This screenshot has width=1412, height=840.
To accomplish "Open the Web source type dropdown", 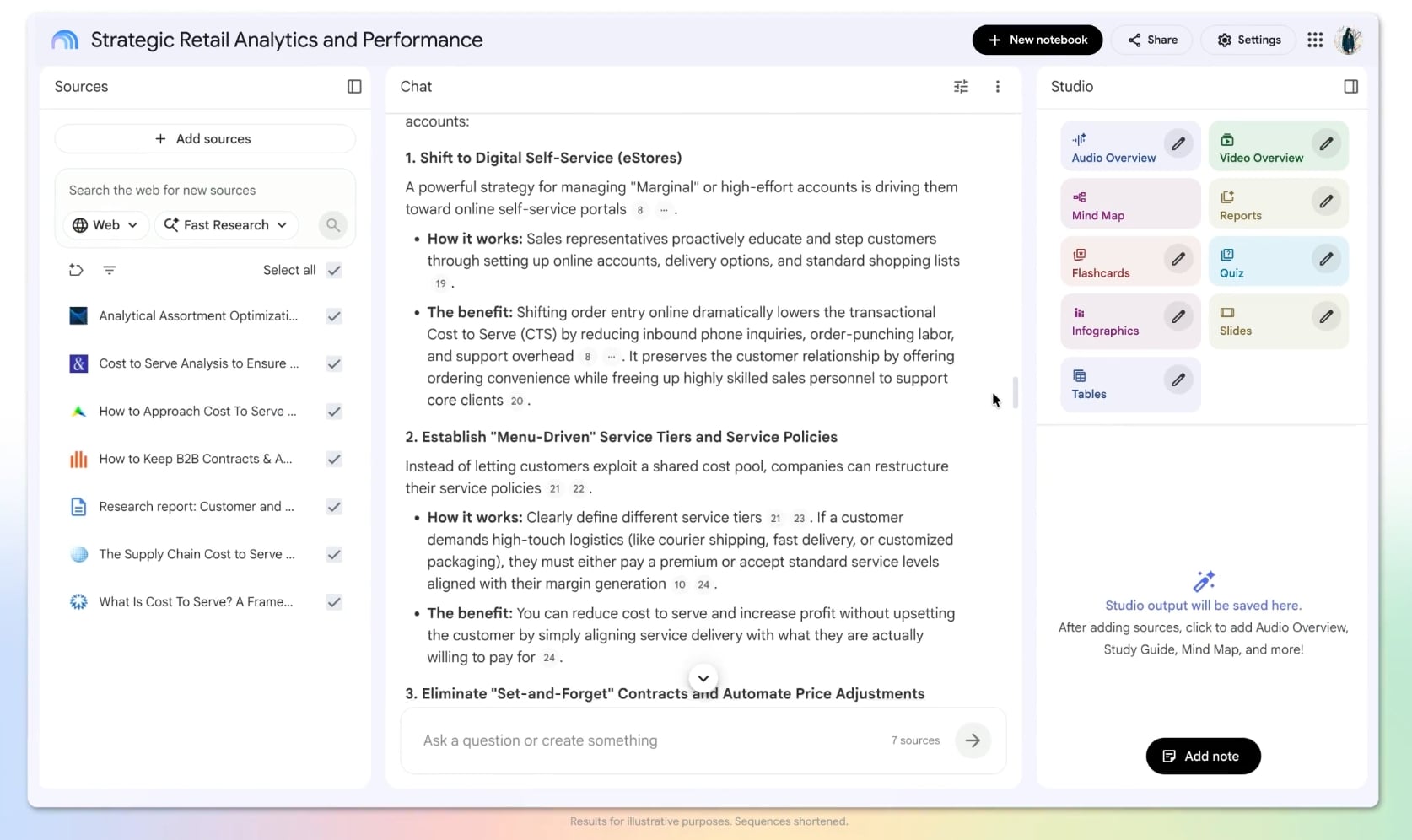I will point(105,225).
